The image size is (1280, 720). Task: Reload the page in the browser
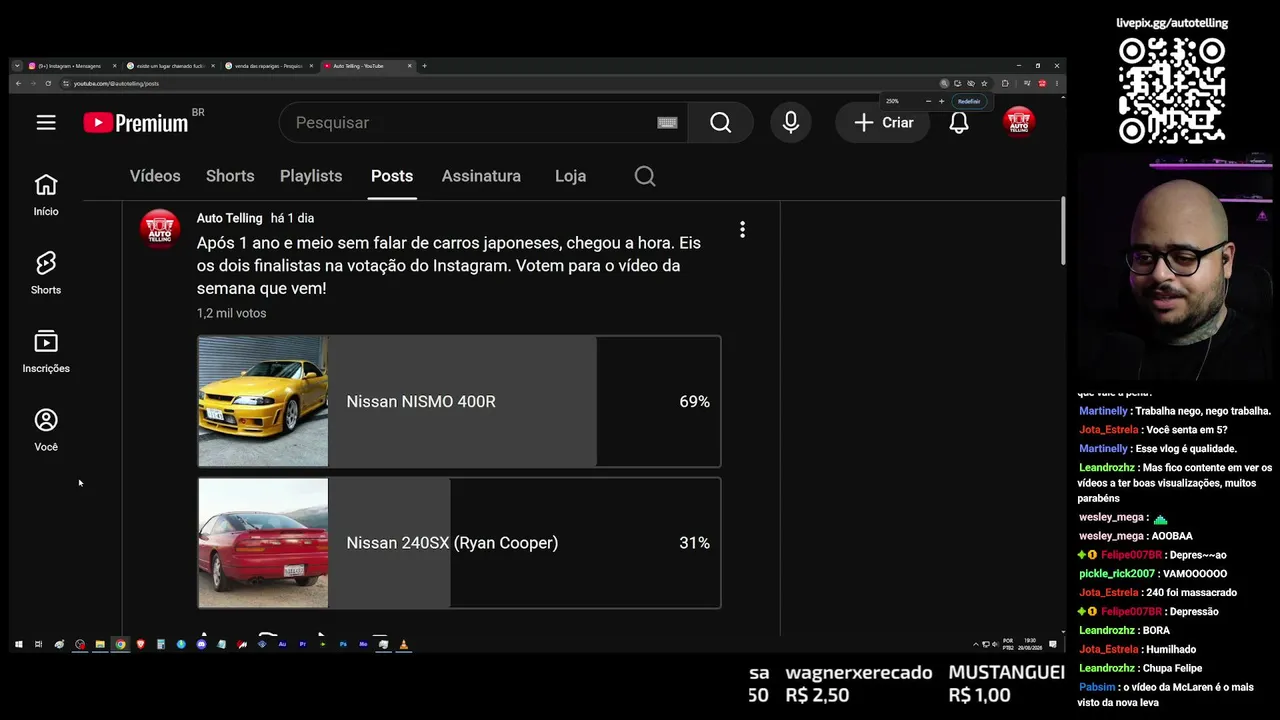(48, 83)
